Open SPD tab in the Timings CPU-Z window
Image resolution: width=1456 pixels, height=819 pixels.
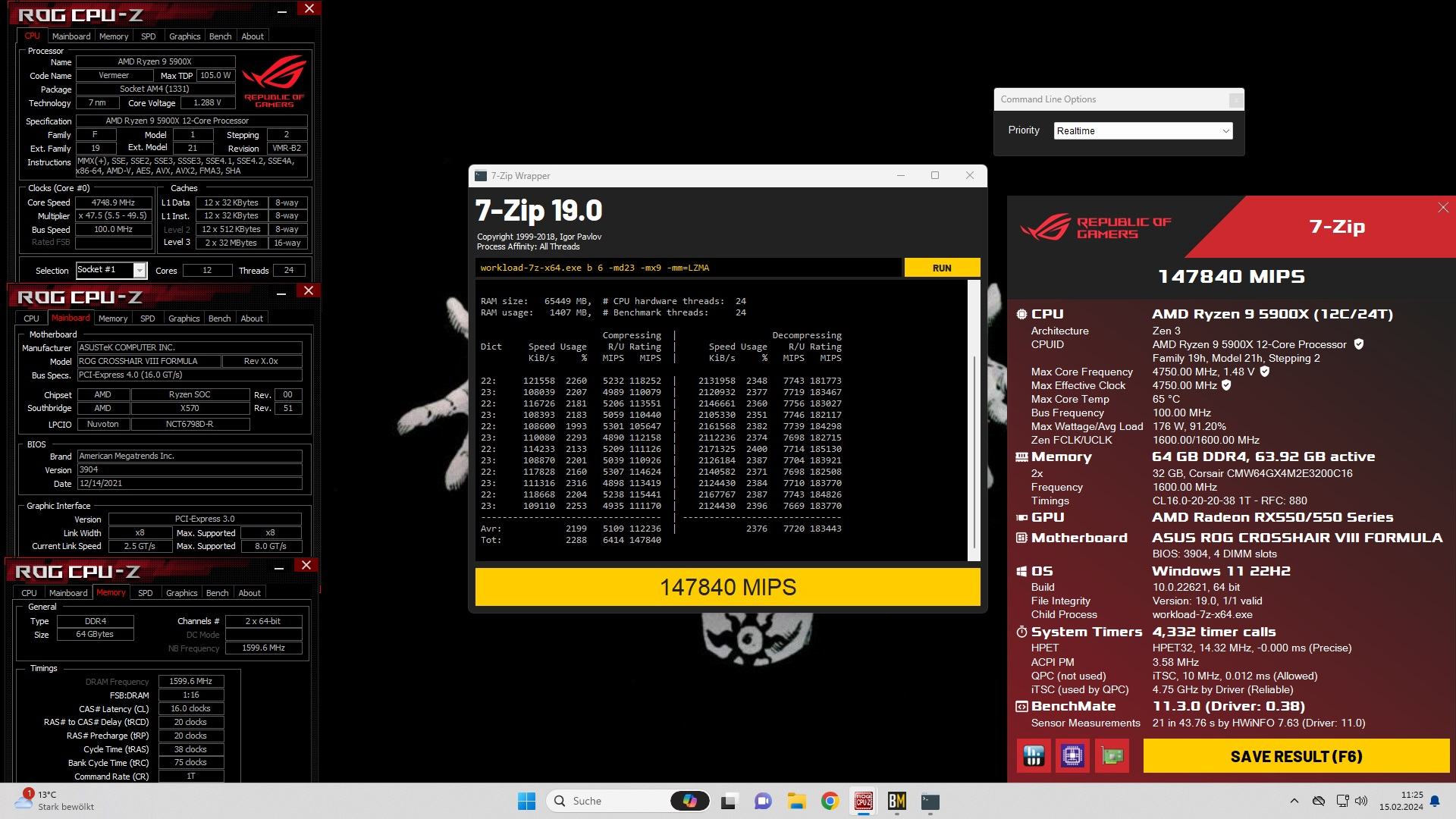pyautogui.click(x=146, y=593)
